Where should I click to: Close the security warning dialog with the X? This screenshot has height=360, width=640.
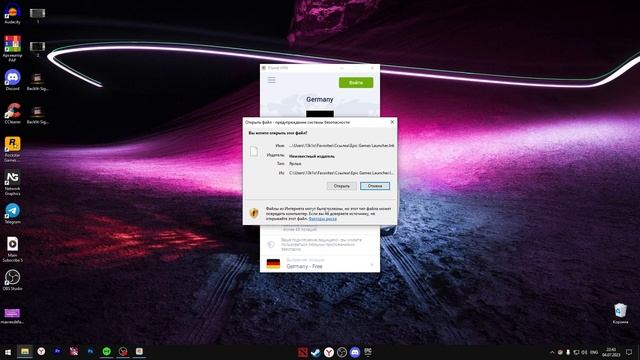point(392,122)
